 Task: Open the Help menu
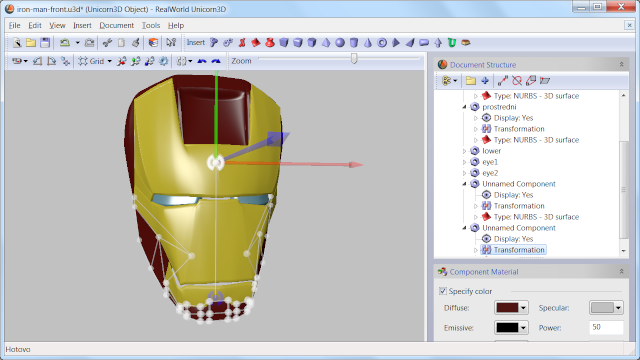(176, 25)
